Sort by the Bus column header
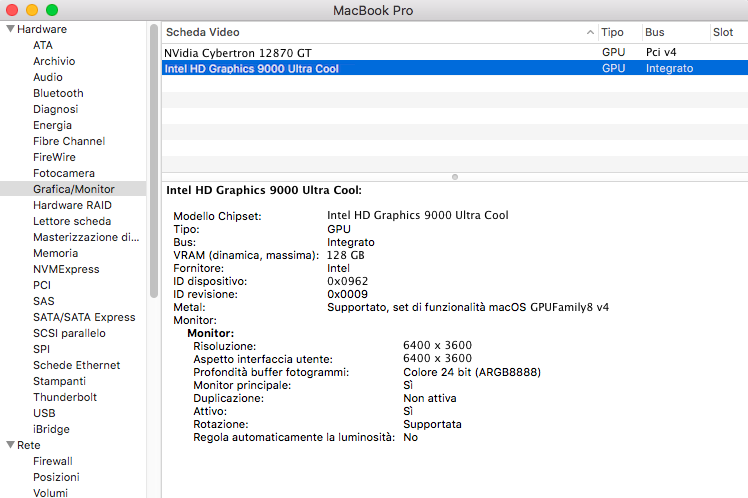 tap(675, 32)
